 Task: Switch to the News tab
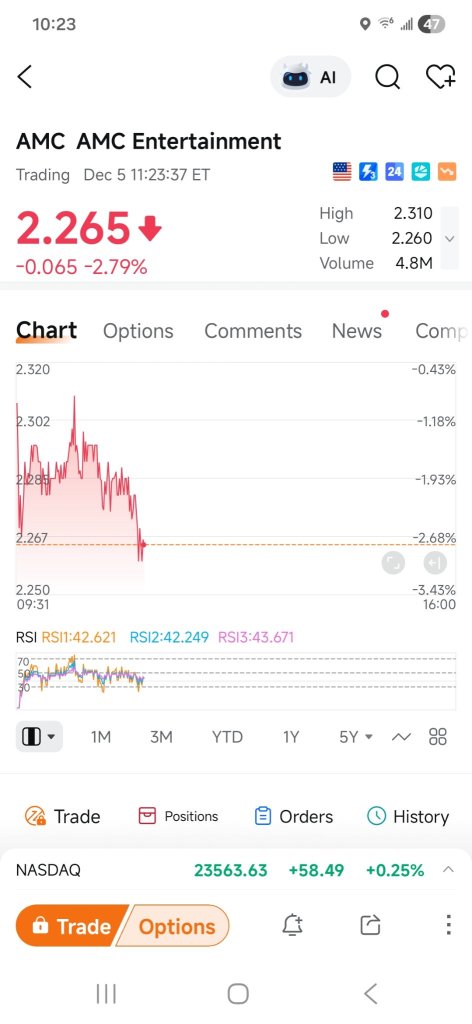357,331
